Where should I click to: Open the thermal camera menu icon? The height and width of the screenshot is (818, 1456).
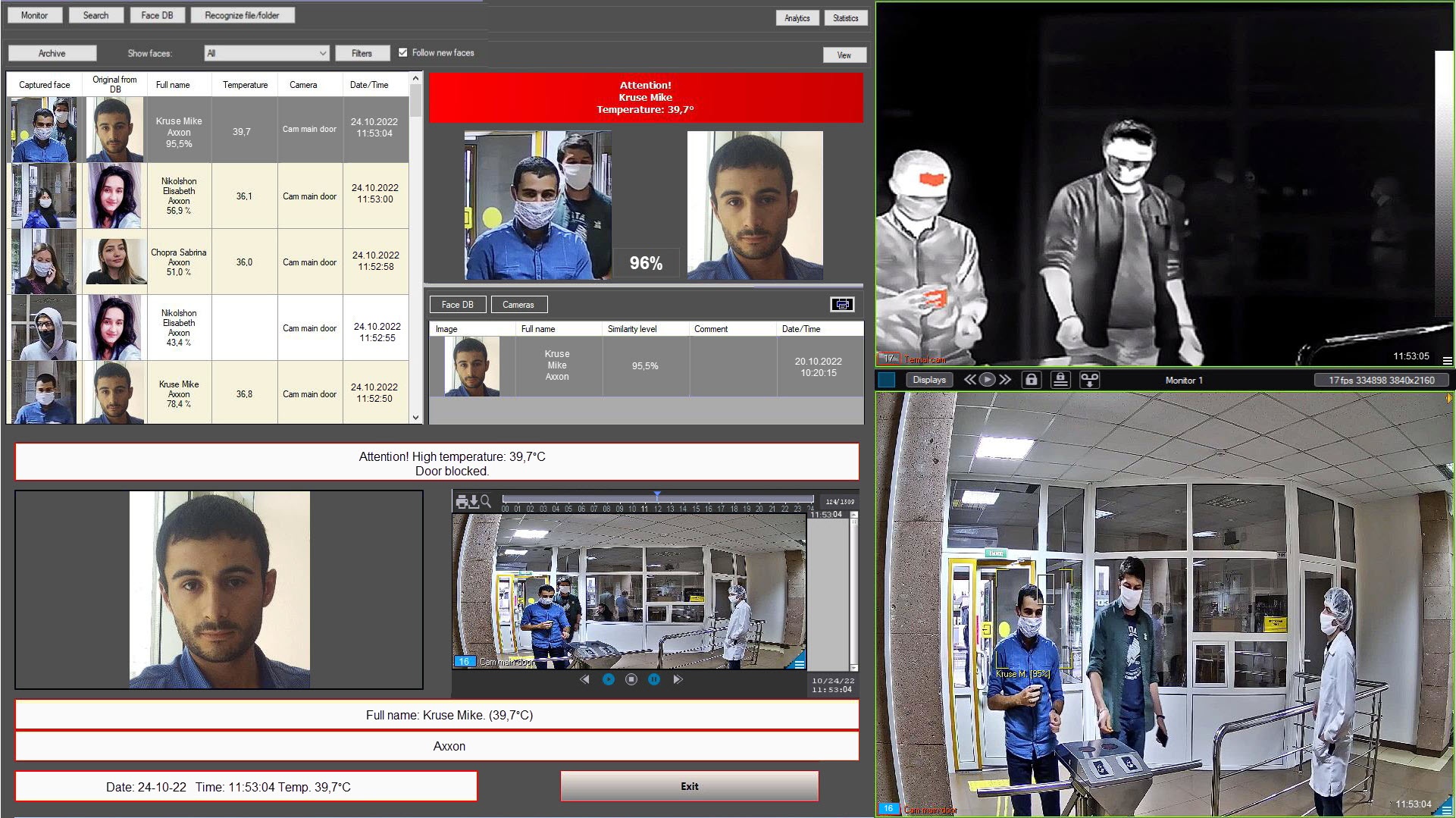coord(1447,360)
